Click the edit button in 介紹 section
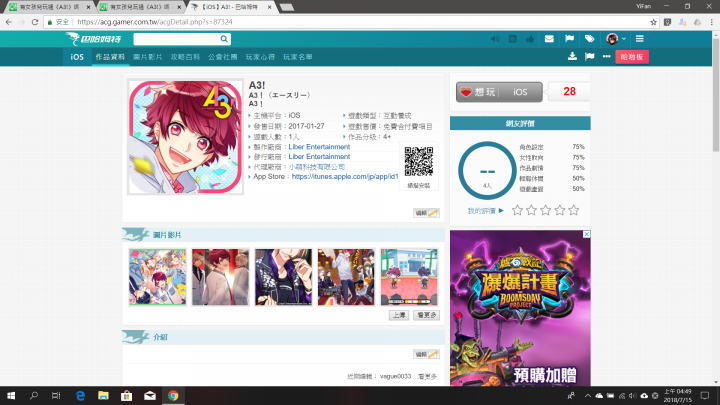 426,354
